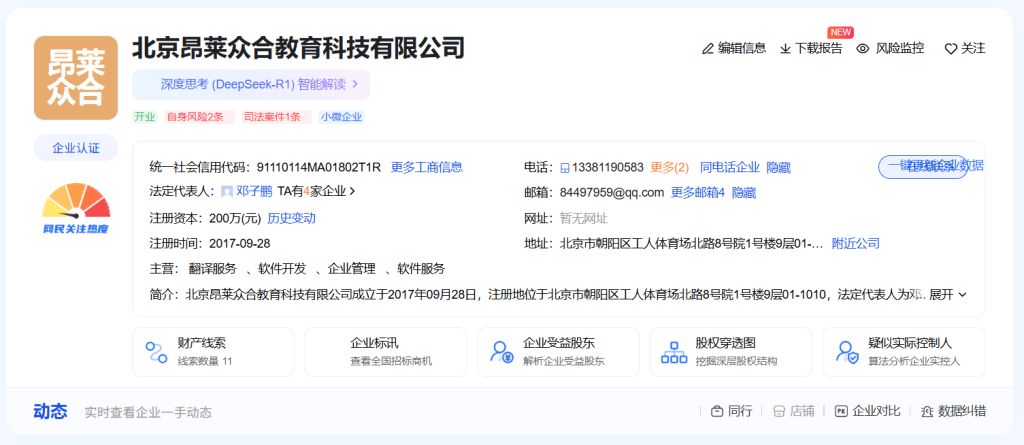The image size is (1024, 445).
Task: Open 同行 link in bottom bar
Action: tap(740, 411)
